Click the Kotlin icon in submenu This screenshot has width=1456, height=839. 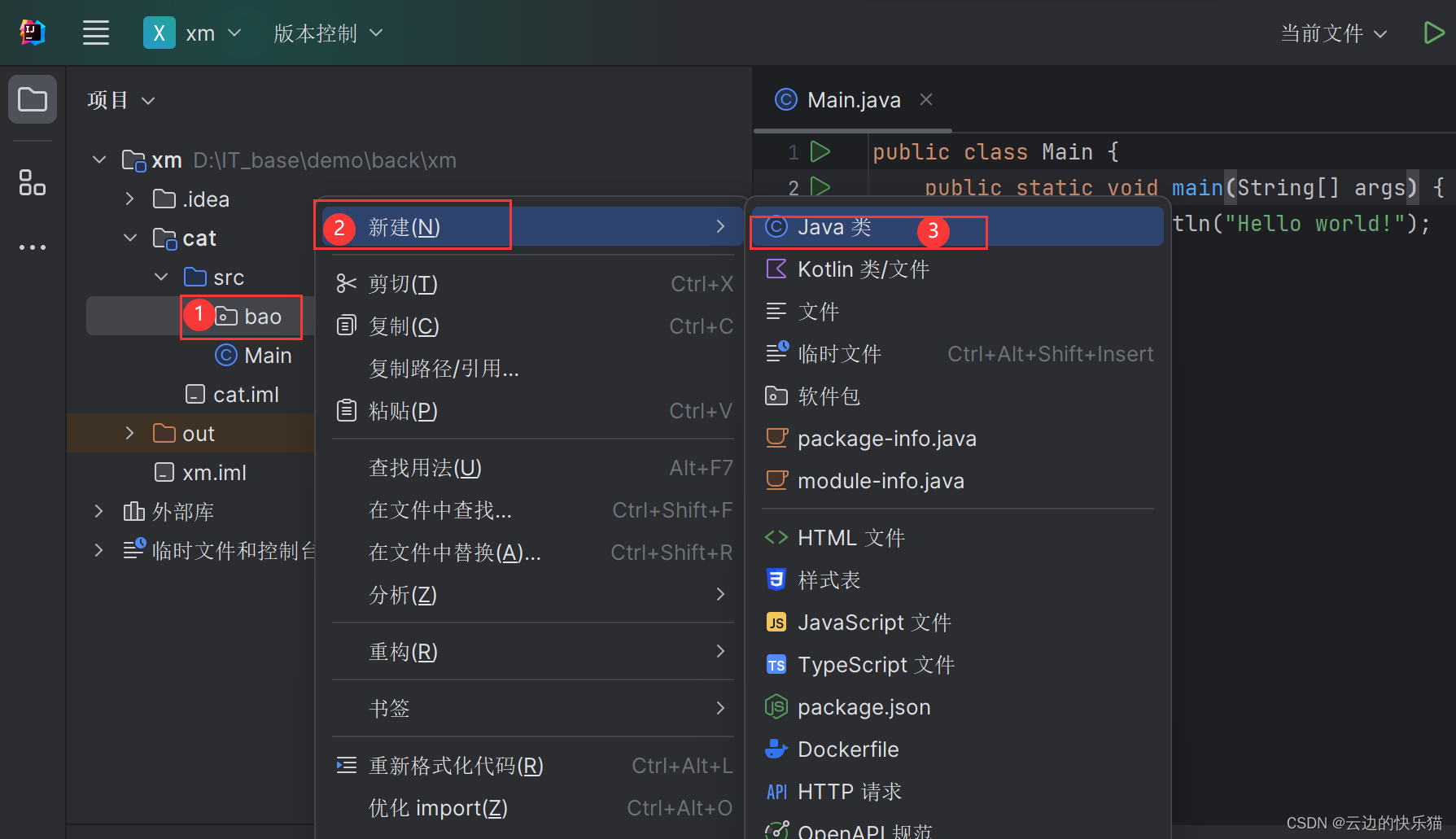tap(776, 269)
